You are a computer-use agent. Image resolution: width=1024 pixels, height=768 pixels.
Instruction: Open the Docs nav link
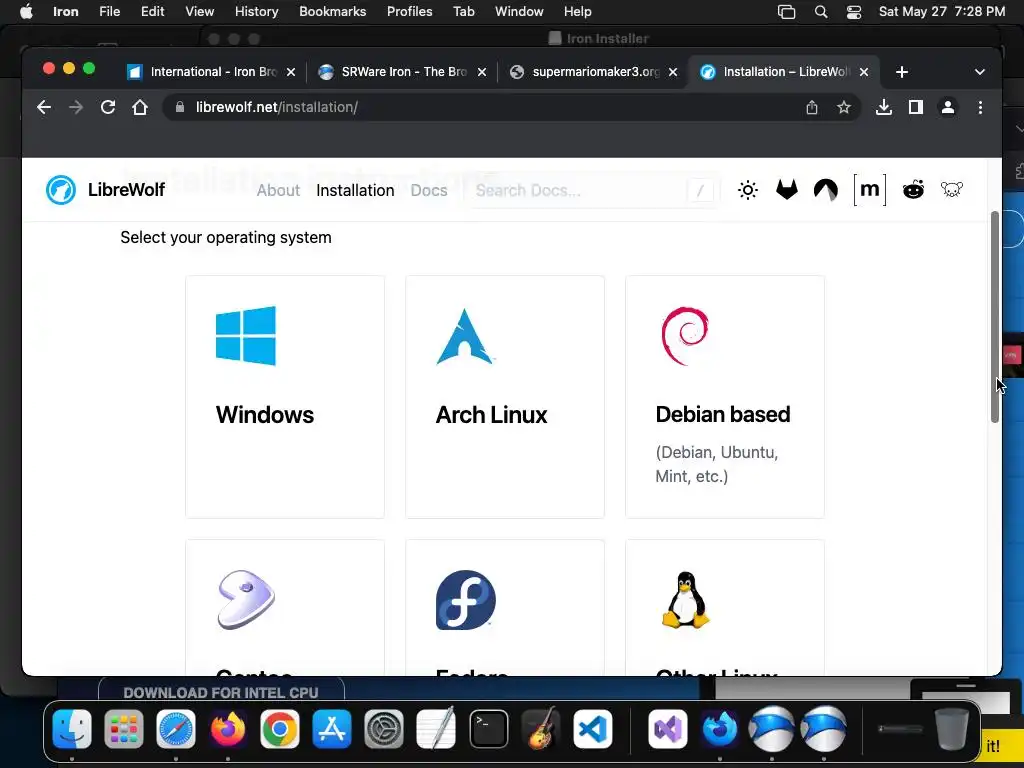click(429, 190)
